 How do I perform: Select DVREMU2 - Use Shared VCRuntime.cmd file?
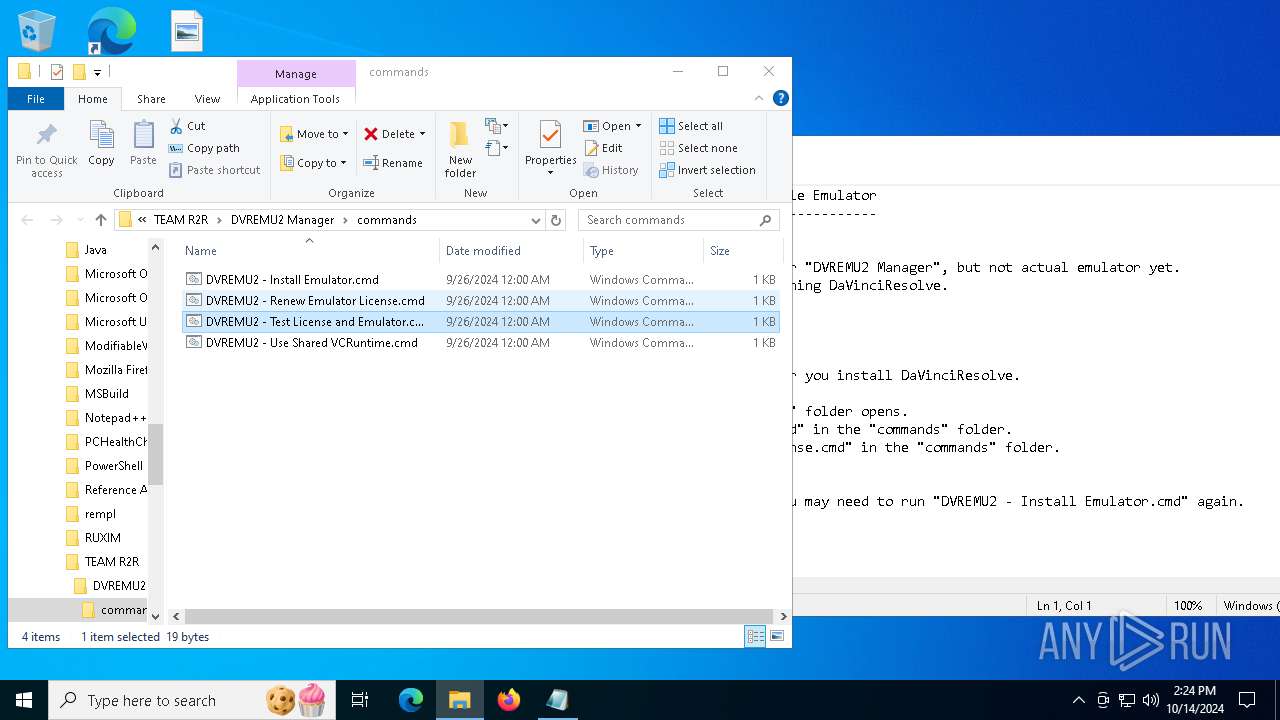pyautogui.click(x=480, y=343)
